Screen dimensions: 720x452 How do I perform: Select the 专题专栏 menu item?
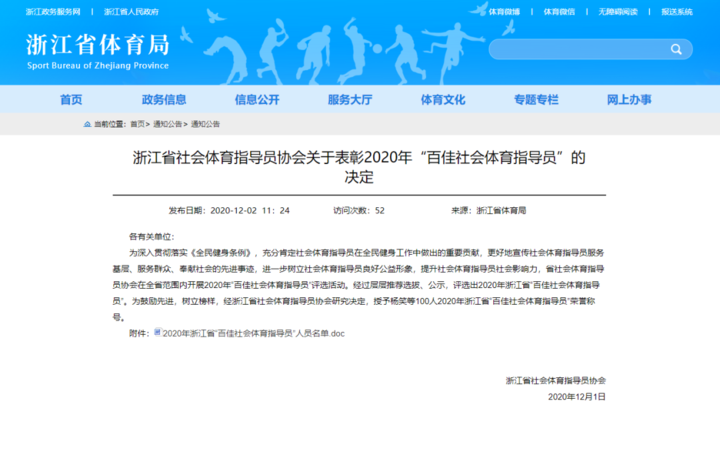536,99
